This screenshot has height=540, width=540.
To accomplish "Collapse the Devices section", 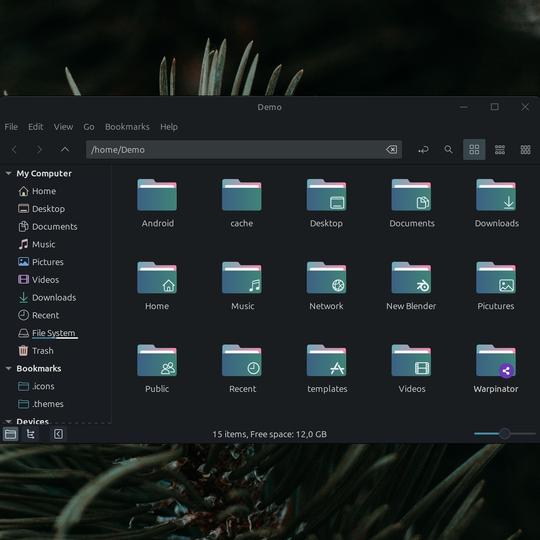I will pos(8,421).
